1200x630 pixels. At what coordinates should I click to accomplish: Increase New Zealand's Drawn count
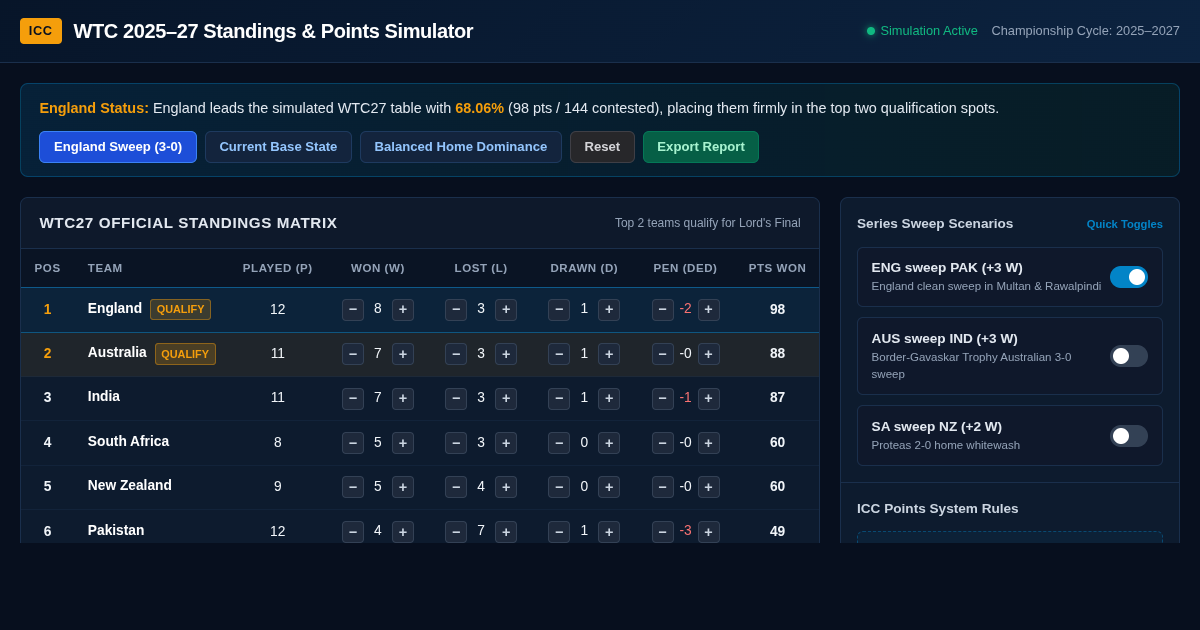(x=609, y=487)
